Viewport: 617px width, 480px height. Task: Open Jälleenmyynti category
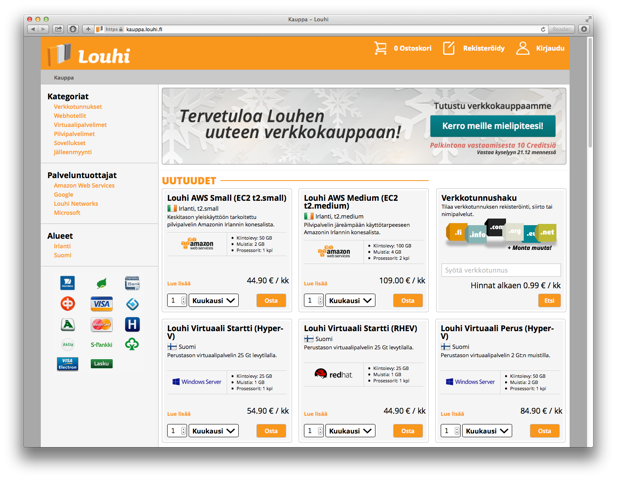[x=73, y=152]
